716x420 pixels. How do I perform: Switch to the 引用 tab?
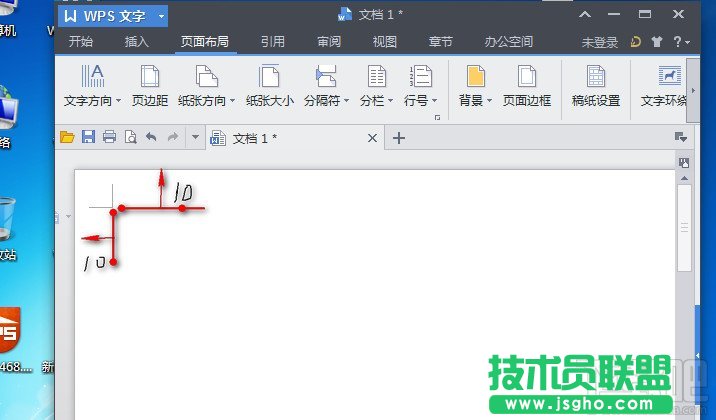(x=273, y=42)
